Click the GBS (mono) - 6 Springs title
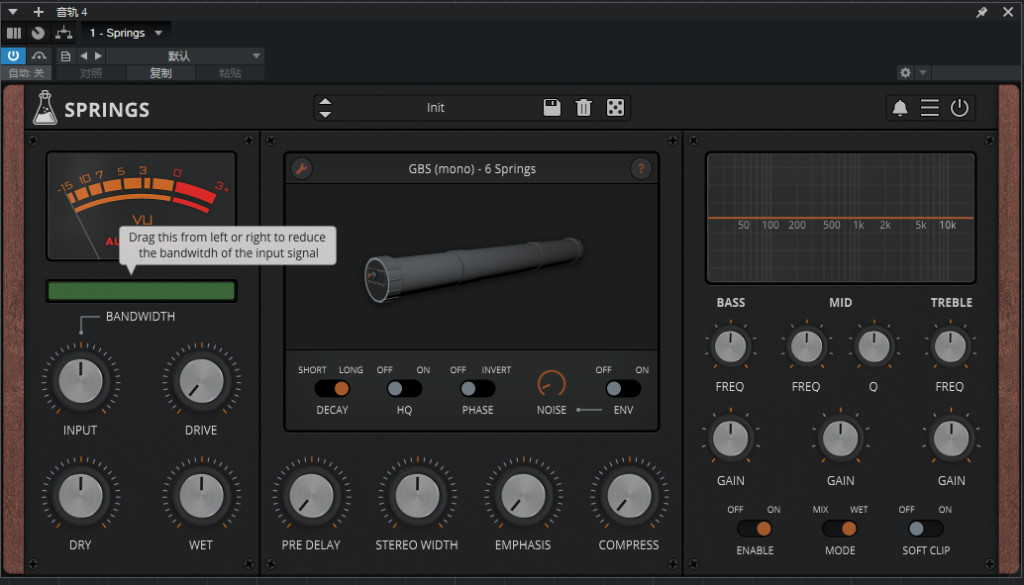This screenshot has height=585, width=1024. (x=472, y=169)
